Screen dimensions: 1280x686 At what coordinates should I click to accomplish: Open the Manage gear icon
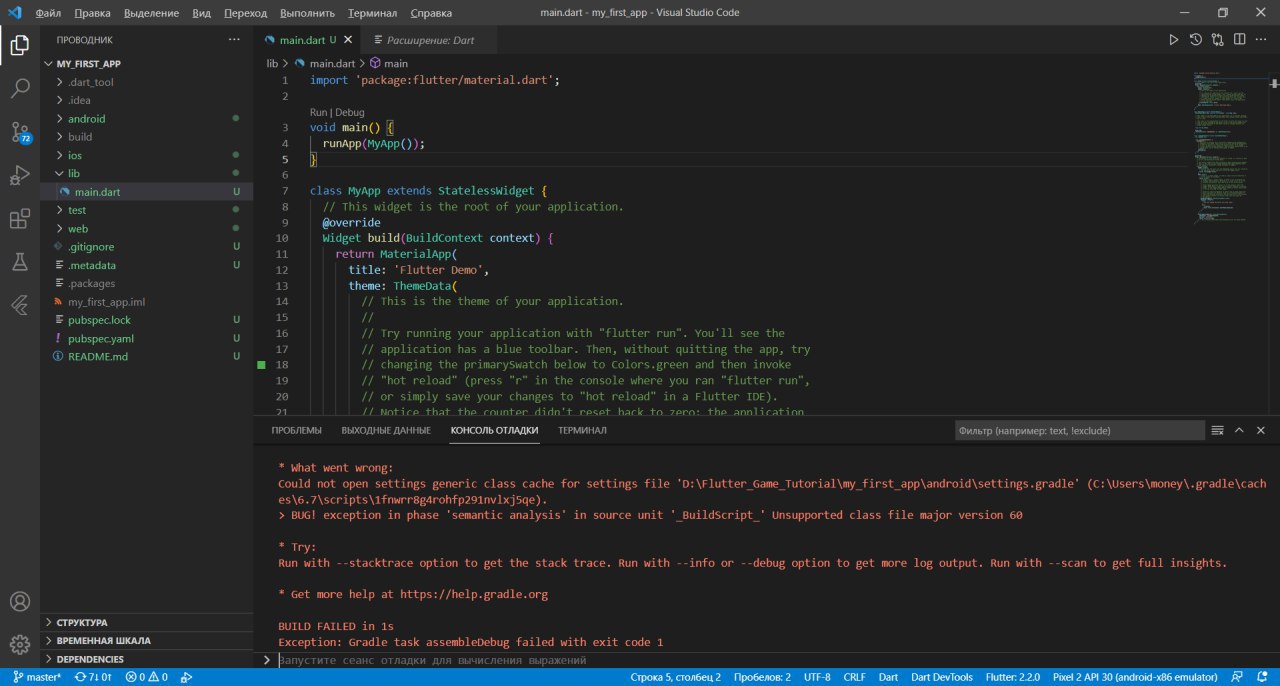coord(19,645)
